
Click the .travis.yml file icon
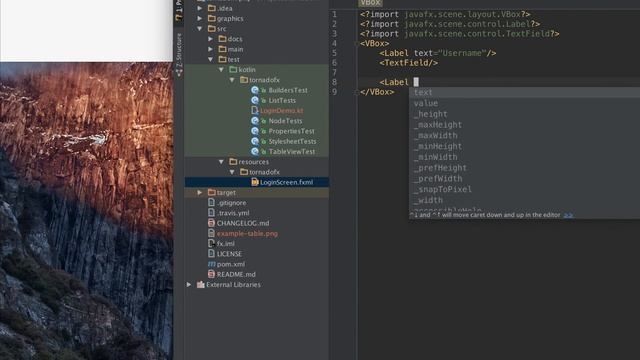coord(211,213)
